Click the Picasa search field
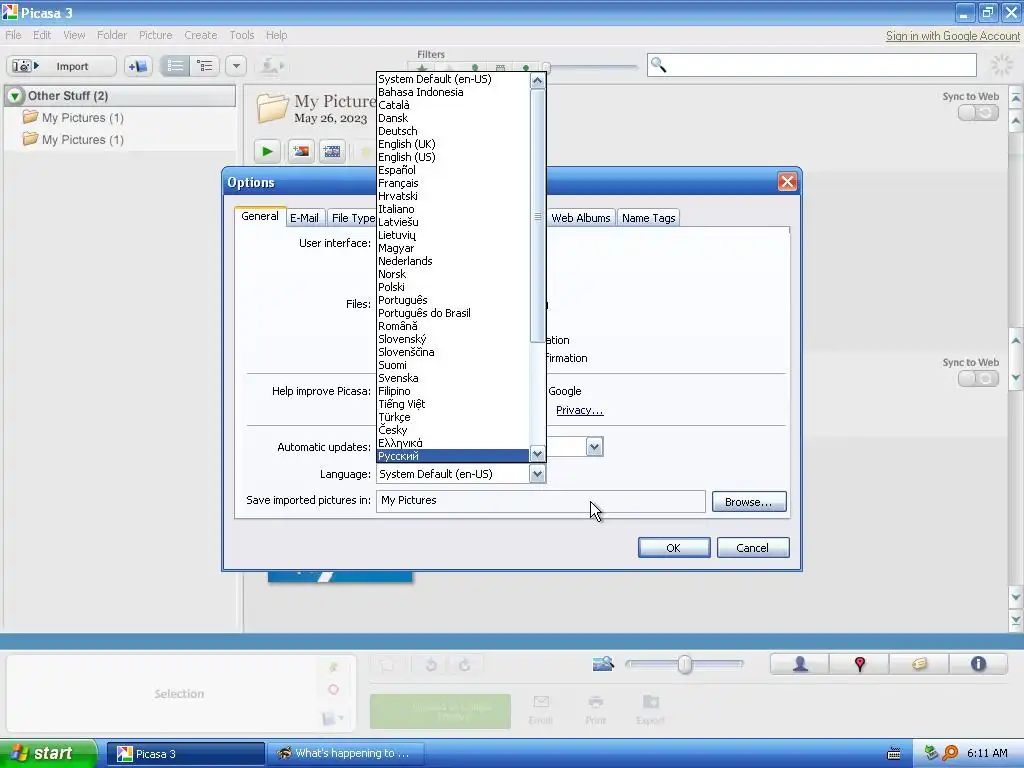This screenshot has height=768, width=1024. [812, 65]
